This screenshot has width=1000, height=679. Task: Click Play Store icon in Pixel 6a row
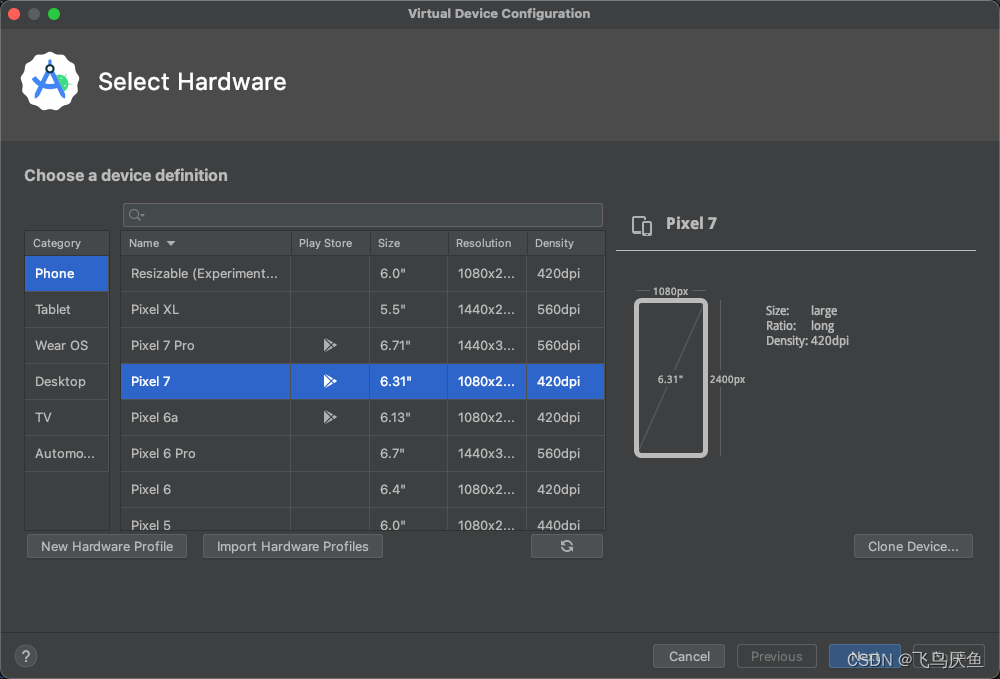(330, 417)
